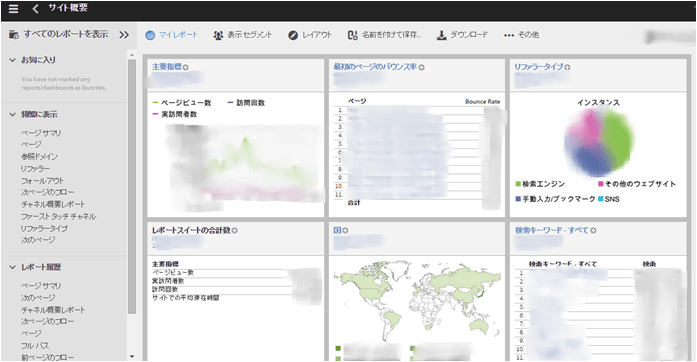Image resolution: width=697 pixels, height=362 pixels.
Task: Open the 最初のページのバウンス率 panel title link
Action: (375, 67)
